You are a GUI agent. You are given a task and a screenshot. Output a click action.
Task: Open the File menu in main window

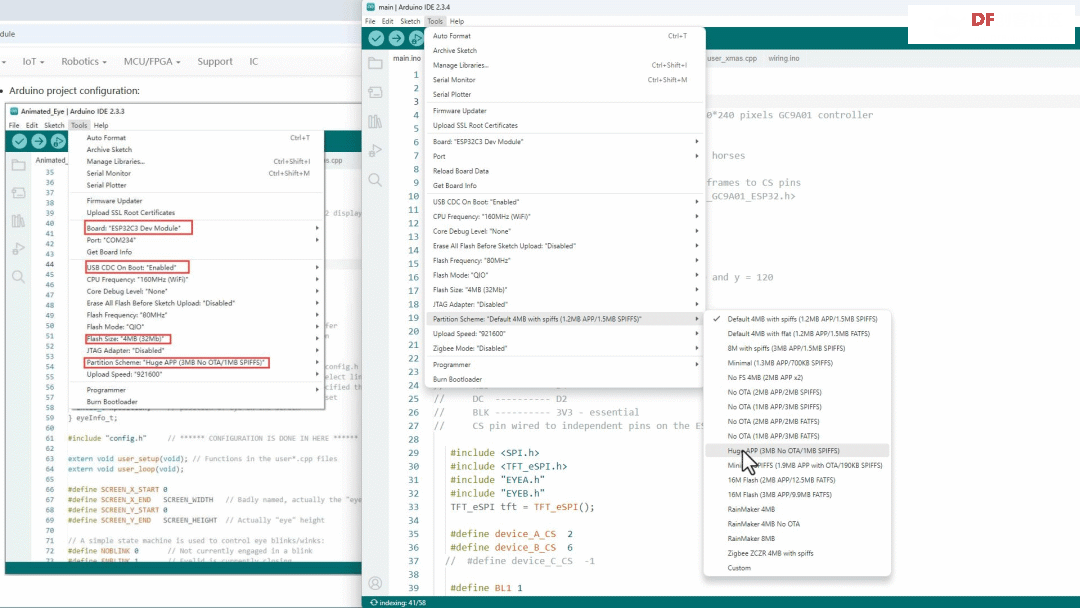[370, 21]
